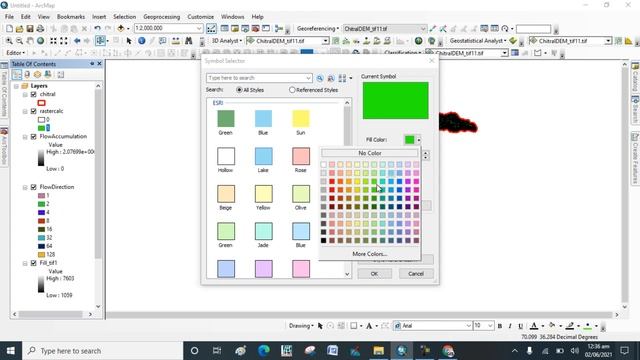
Task: Open the Georeferencing dropdown menu
Action: (x=318, y=29)
